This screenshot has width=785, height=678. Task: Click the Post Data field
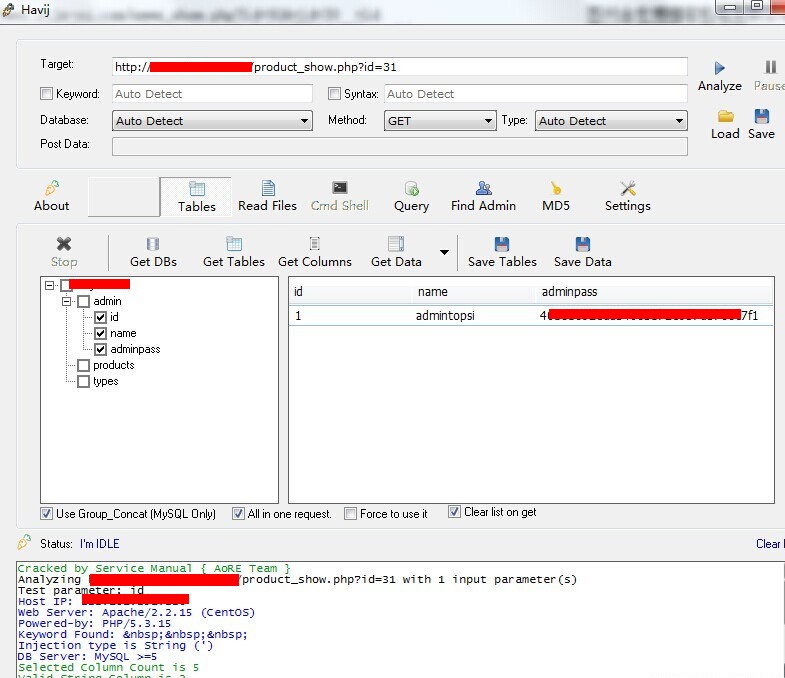tap(400, 146)
